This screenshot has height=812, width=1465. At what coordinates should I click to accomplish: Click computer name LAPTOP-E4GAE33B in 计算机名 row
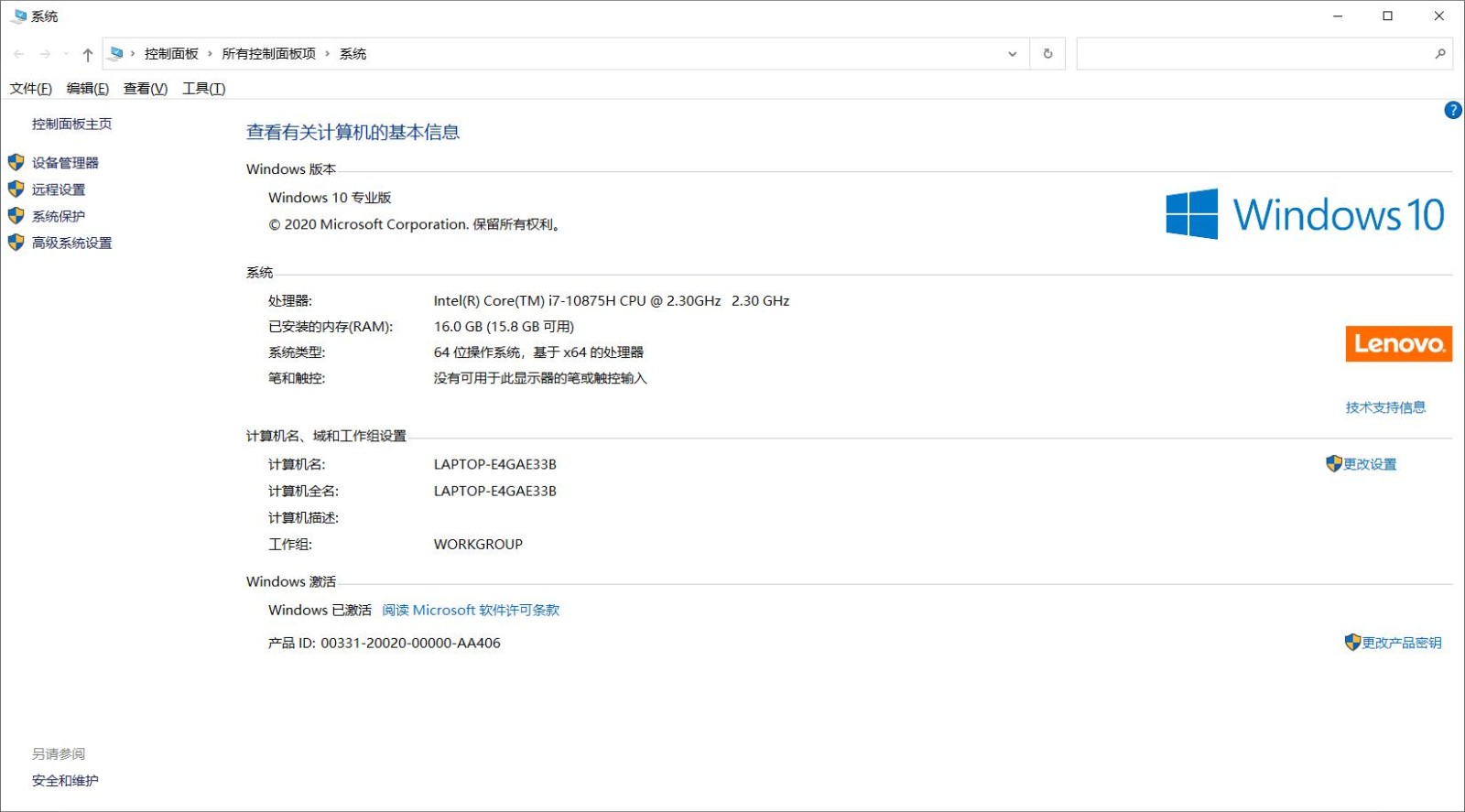click(x=494, y=464)
